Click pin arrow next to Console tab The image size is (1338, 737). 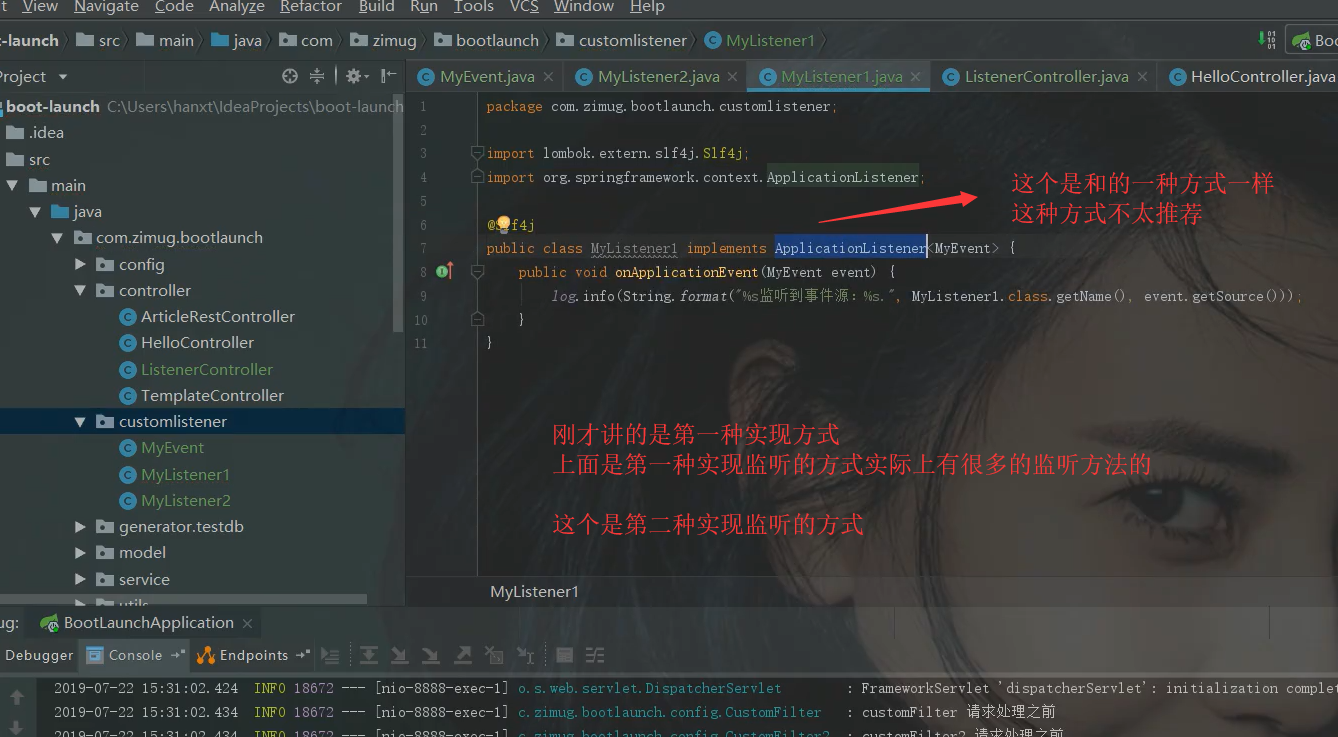(x=178, y=655)
